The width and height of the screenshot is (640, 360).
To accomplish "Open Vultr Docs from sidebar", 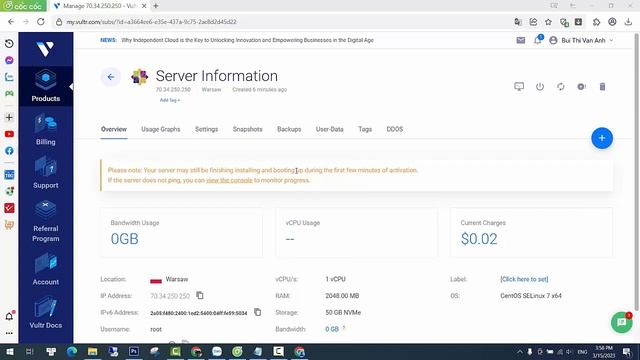I will click(45, 313).
